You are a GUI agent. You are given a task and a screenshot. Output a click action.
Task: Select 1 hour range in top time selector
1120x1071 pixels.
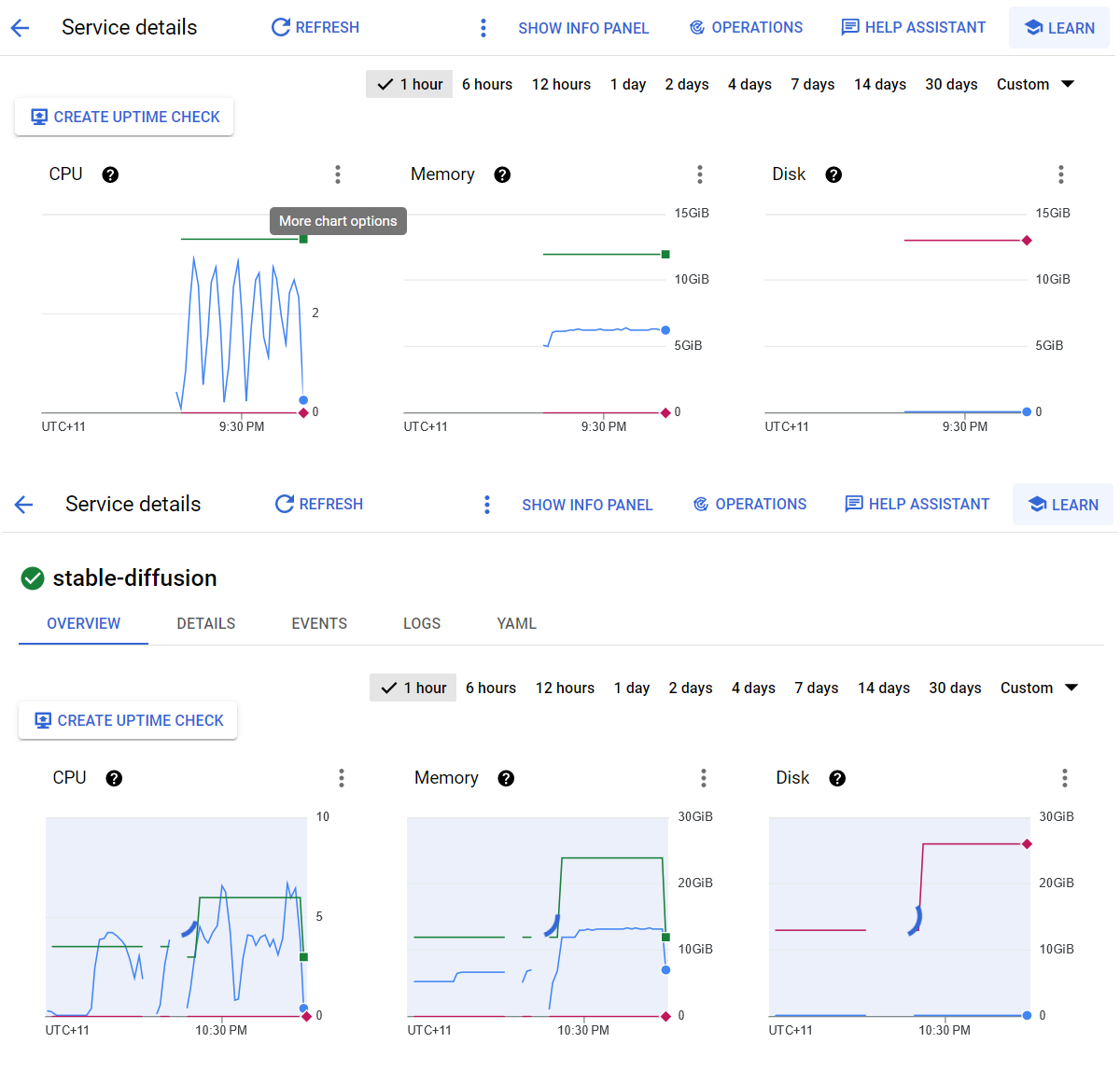(409, 84)
